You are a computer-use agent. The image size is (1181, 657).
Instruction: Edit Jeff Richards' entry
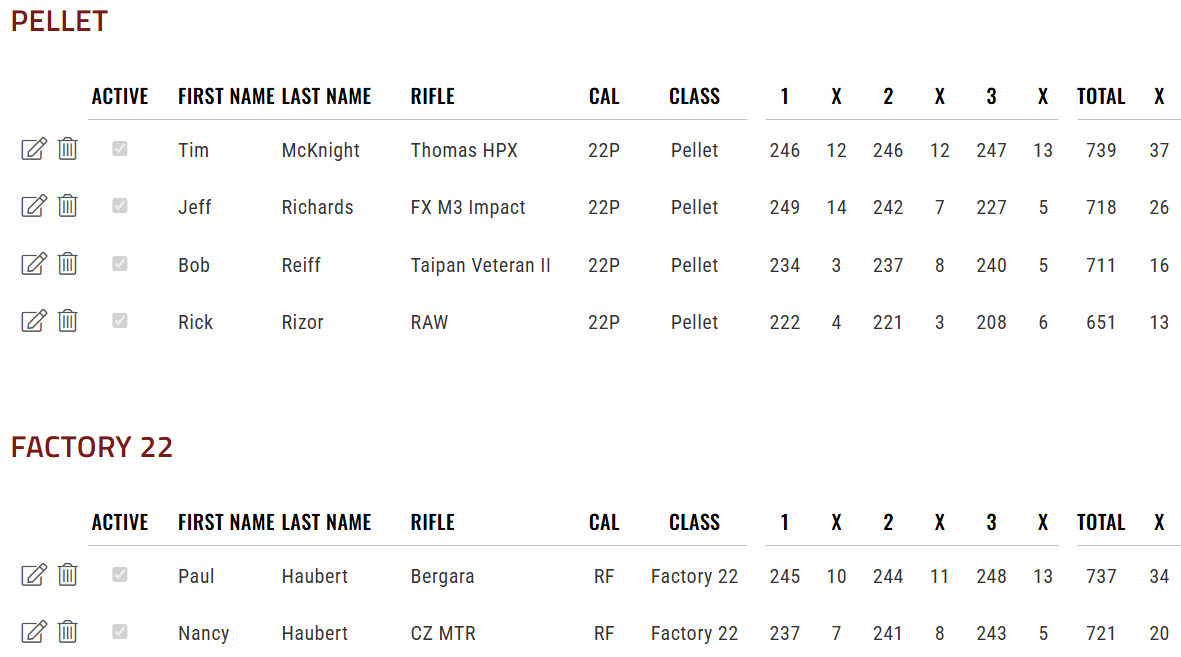click(34, 206)
